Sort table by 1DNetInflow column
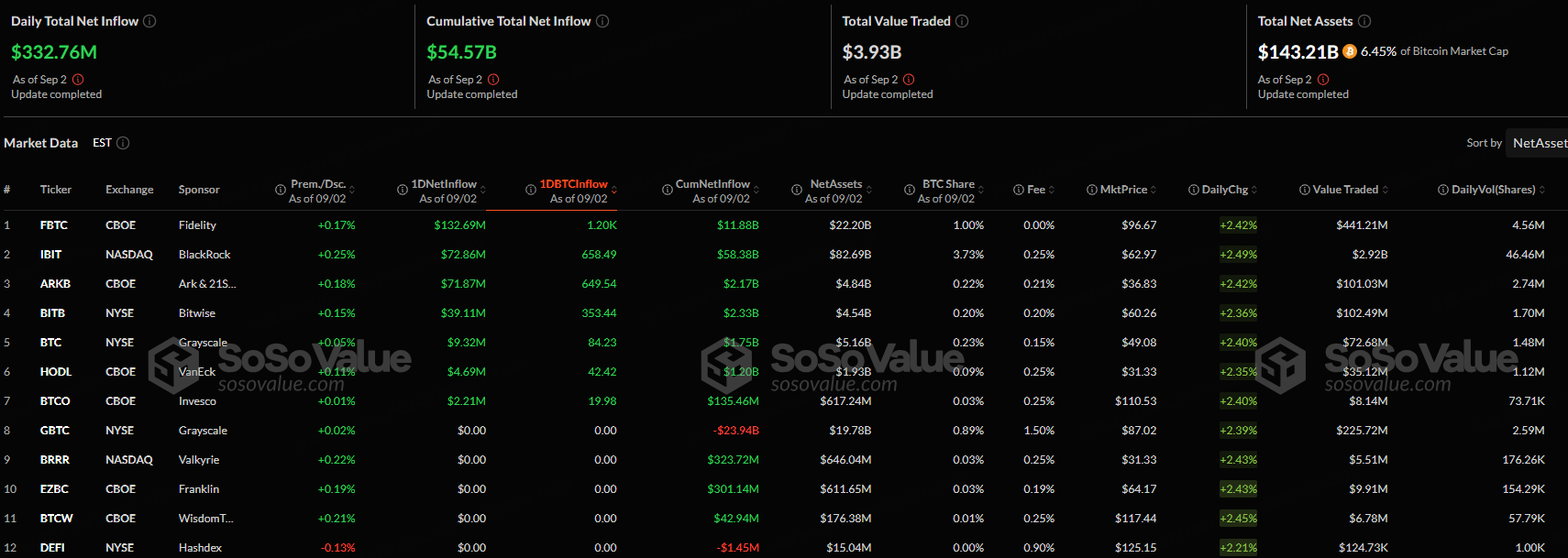 point(444,184)
